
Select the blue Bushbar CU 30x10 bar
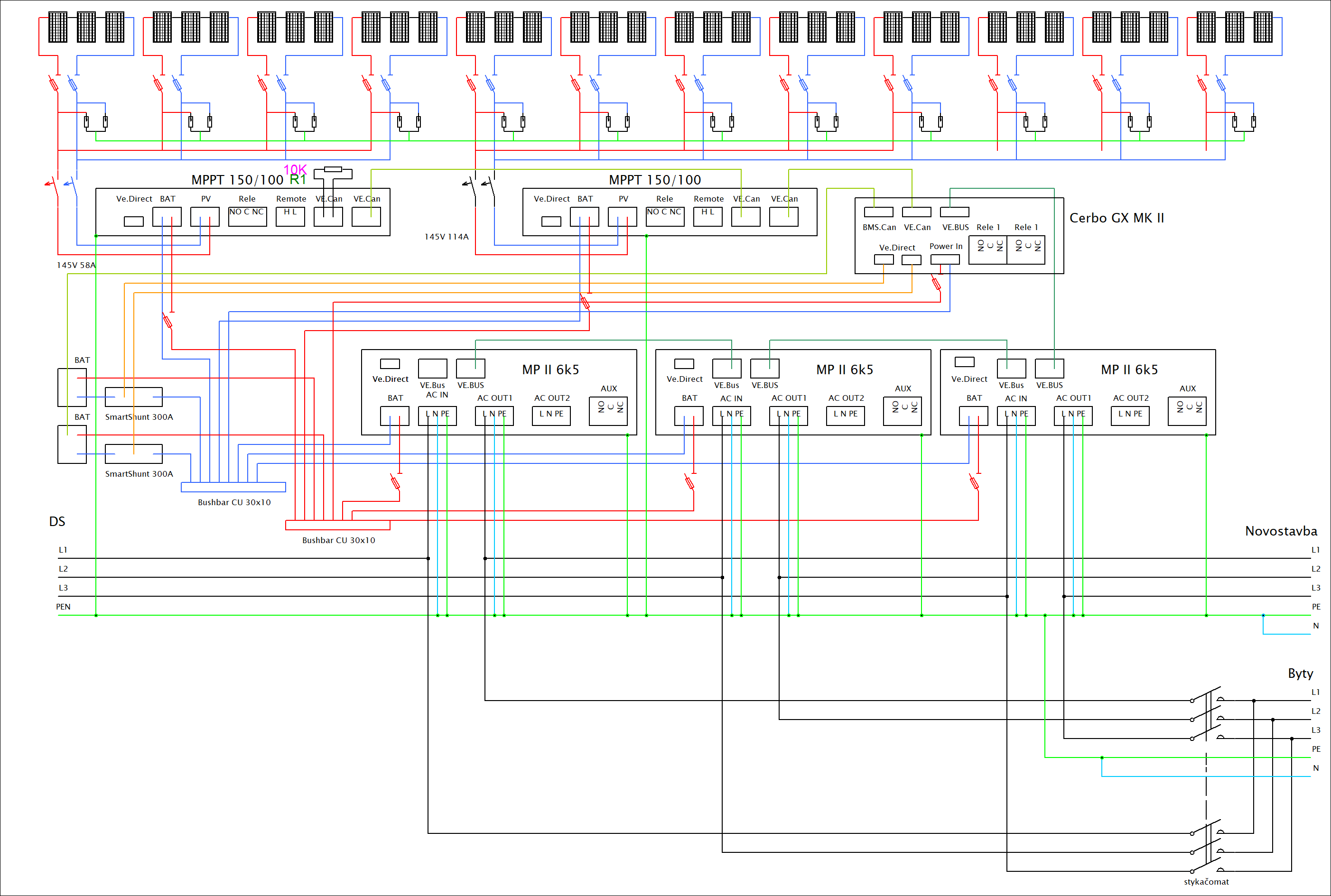point(233,487)
